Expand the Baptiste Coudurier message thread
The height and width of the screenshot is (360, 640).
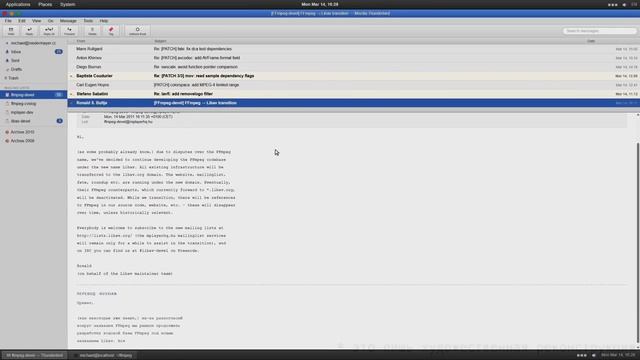pyautogui.click(x=71, y=76)
